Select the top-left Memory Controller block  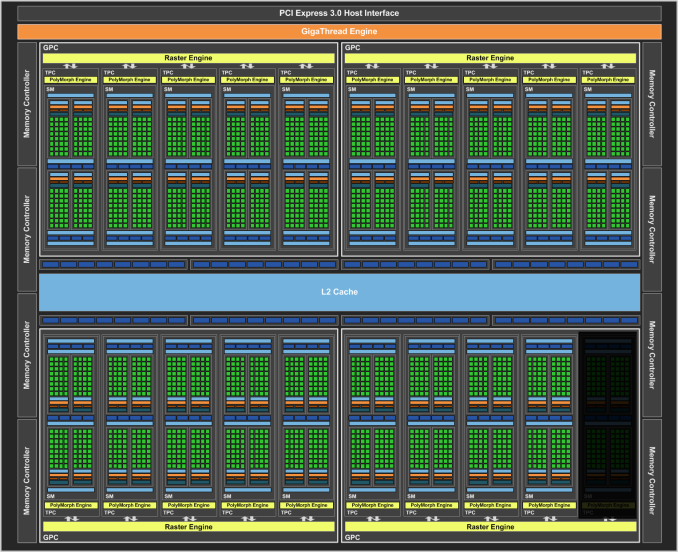27,104
